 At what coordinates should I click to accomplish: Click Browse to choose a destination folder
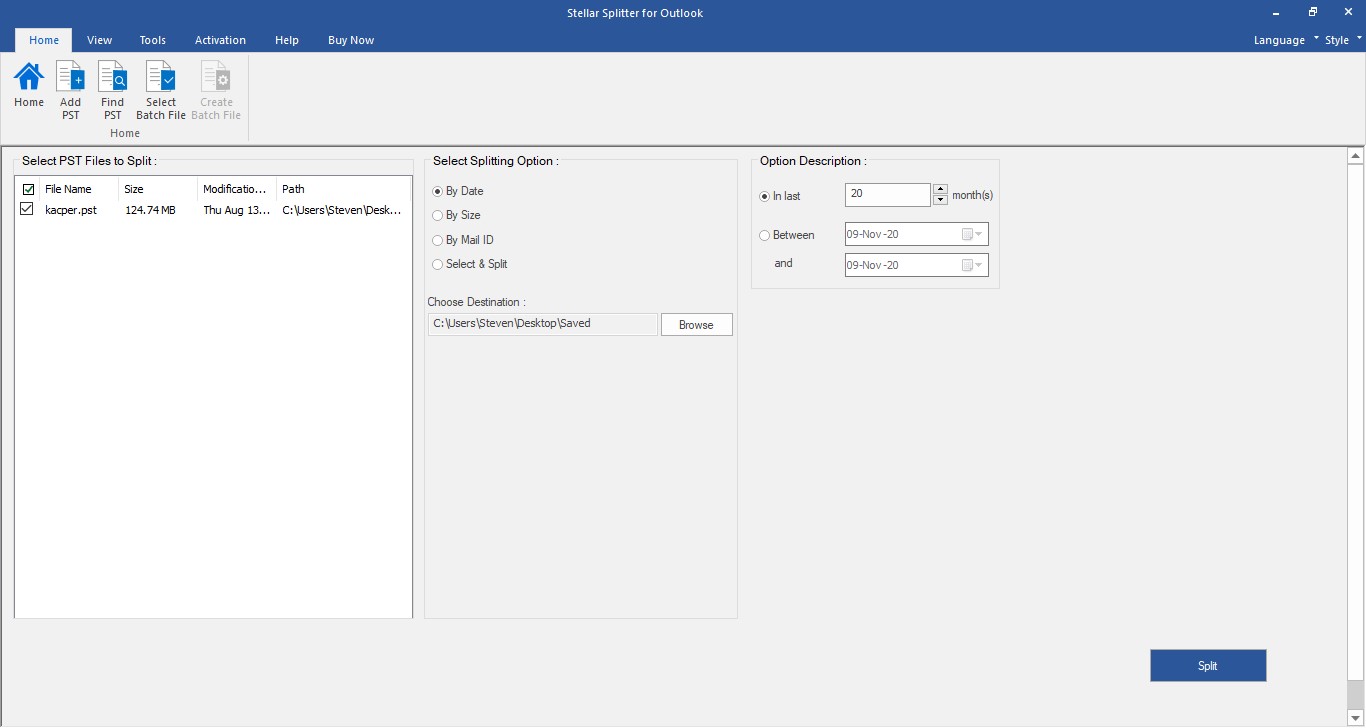coord(696,324)
